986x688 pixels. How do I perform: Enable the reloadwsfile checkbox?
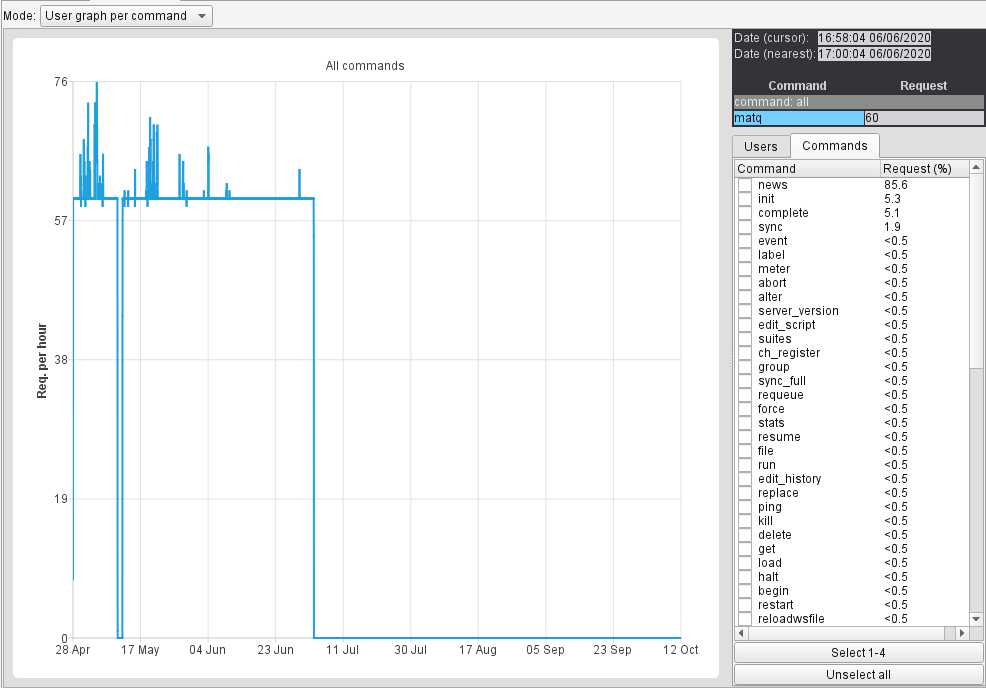coord(745,619)
